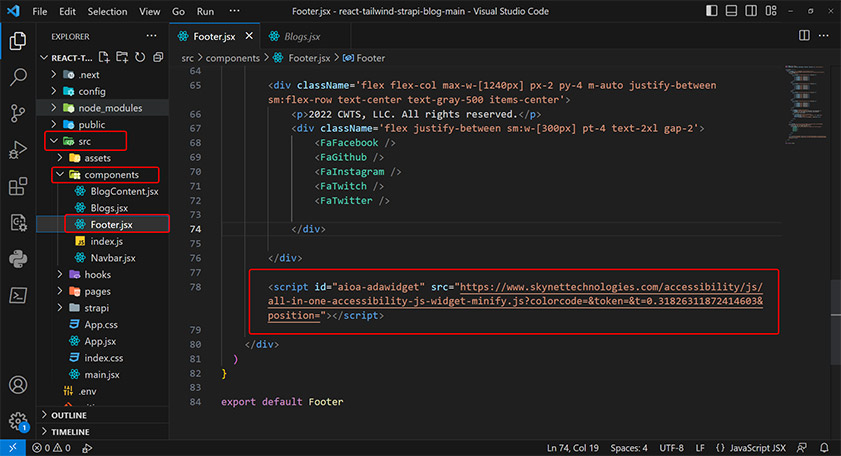Open the Go menu
The width and height of the screenshot is (841, 456).
178,11
